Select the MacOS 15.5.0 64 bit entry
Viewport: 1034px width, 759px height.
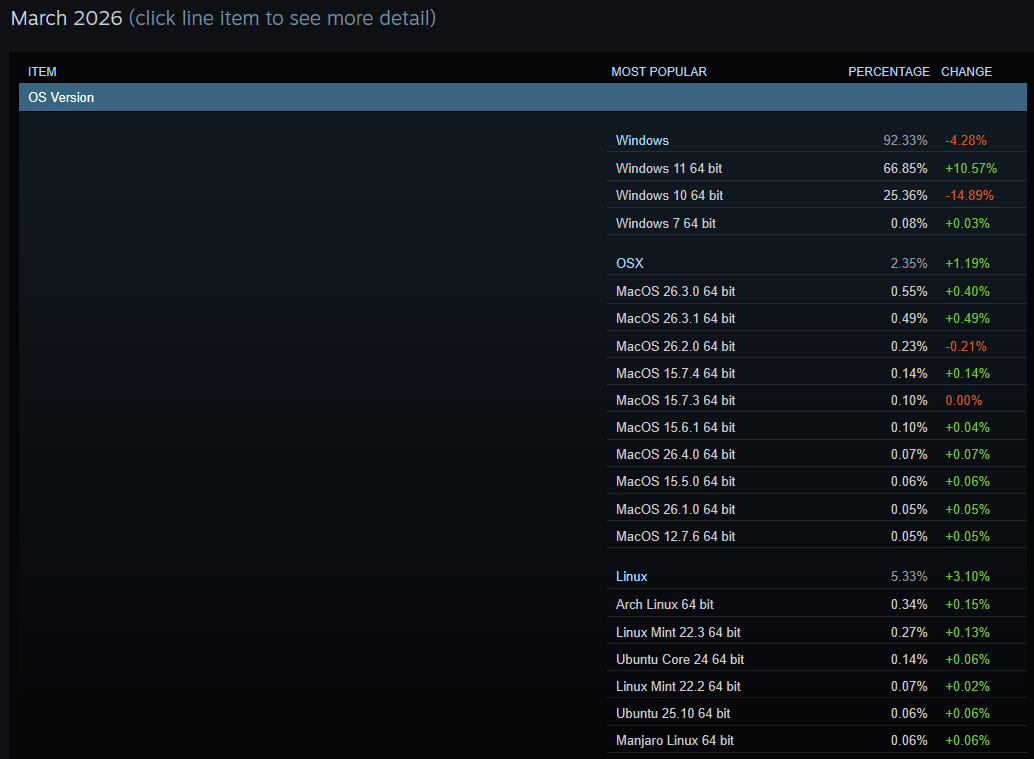coord(816,481)
